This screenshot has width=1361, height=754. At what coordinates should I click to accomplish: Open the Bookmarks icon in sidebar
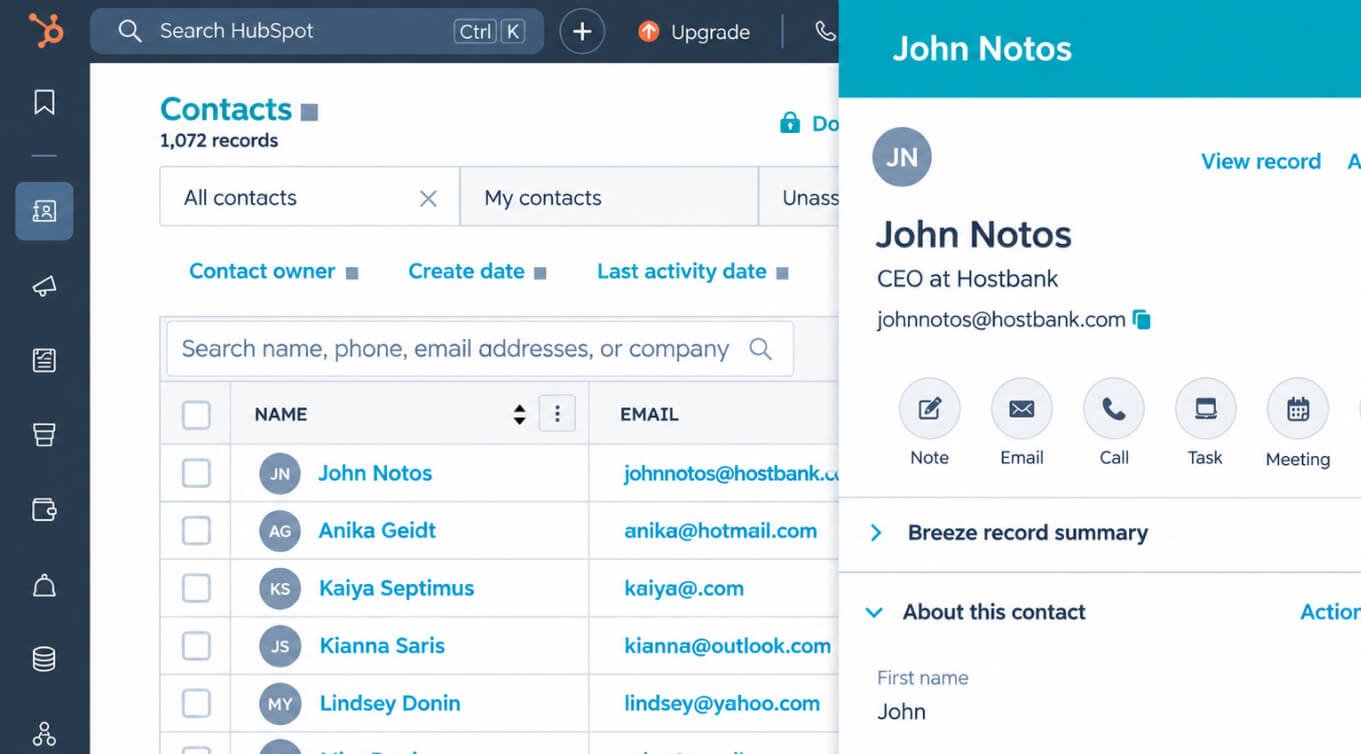tap(44, 102)
